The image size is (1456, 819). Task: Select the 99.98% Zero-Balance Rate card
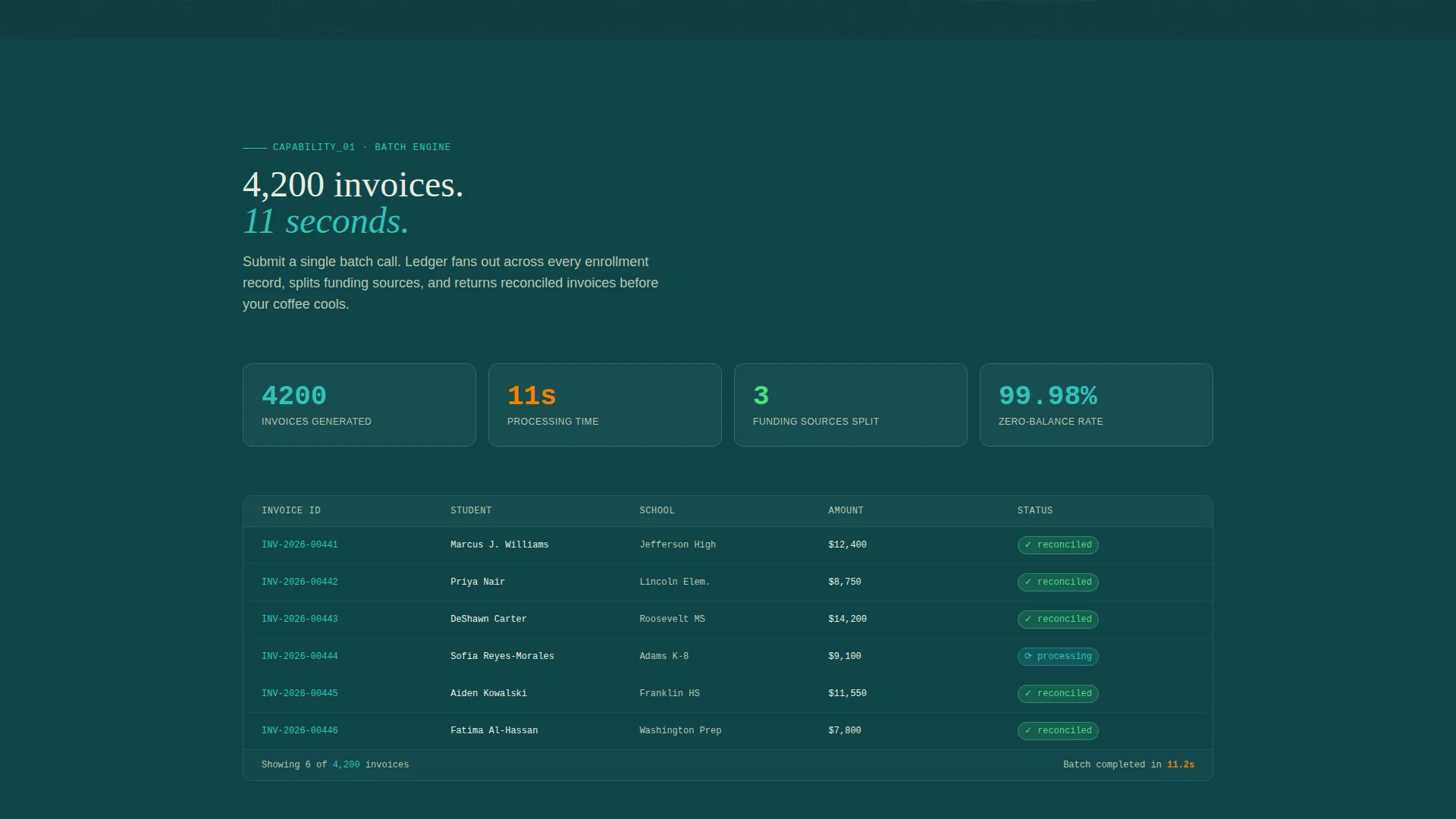click(x=1097, y=405)
